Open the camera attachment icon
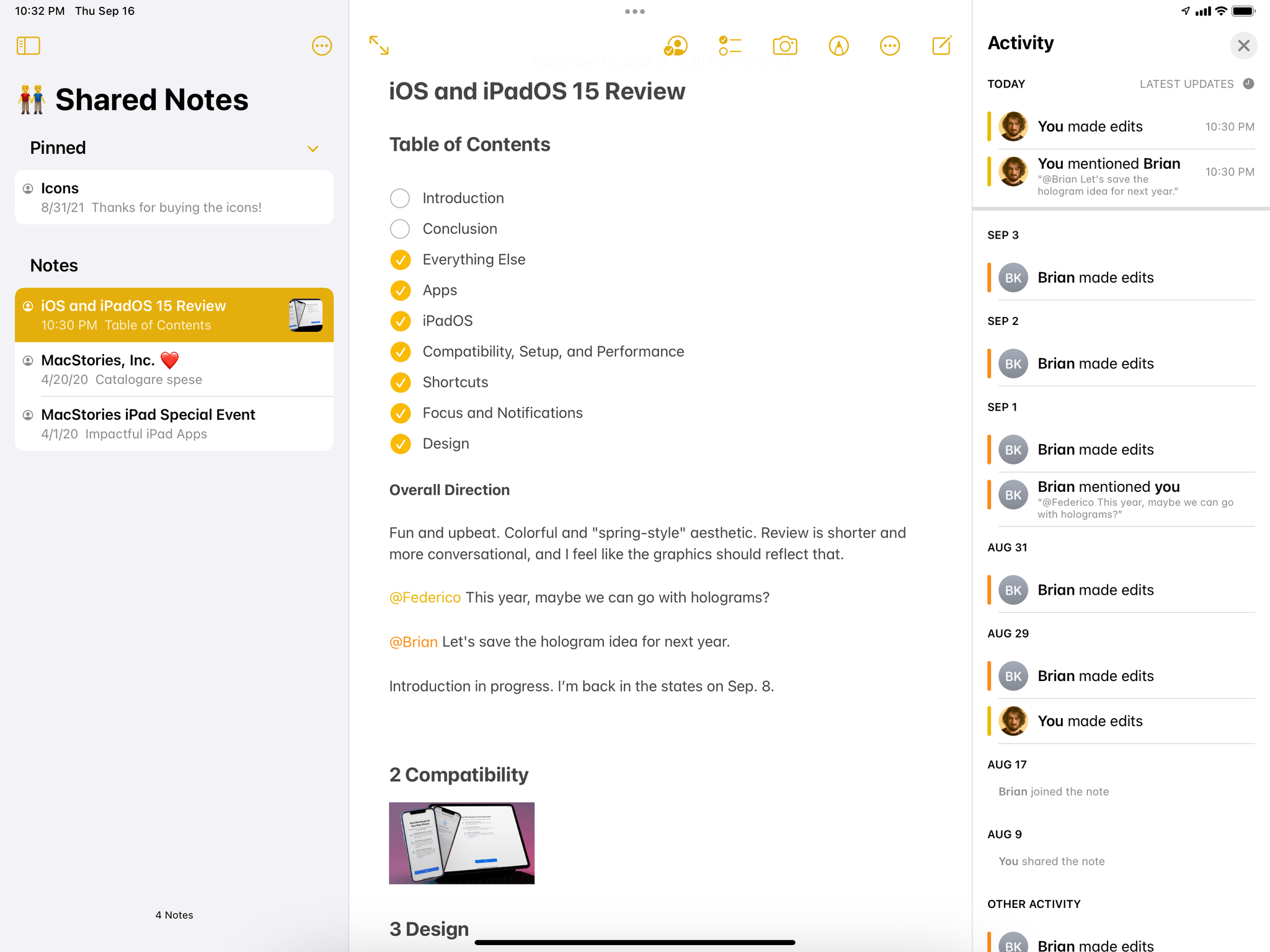This screenshot has height=952, width=1270. (784, 45)
